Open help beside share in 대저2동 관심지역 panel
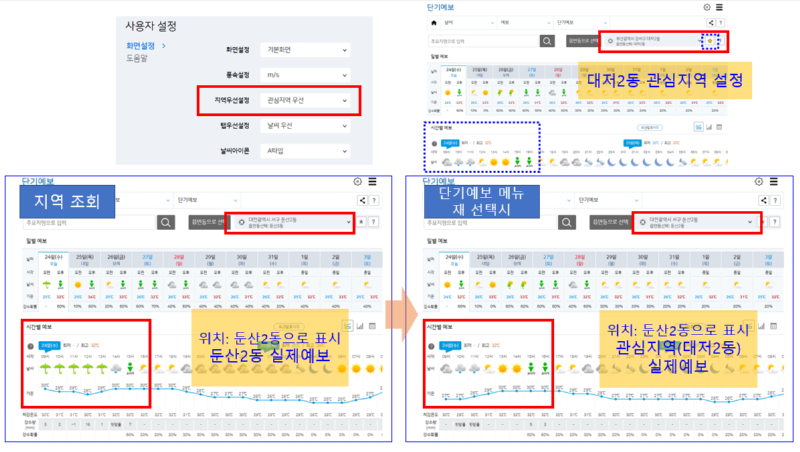 pos(720,22)
